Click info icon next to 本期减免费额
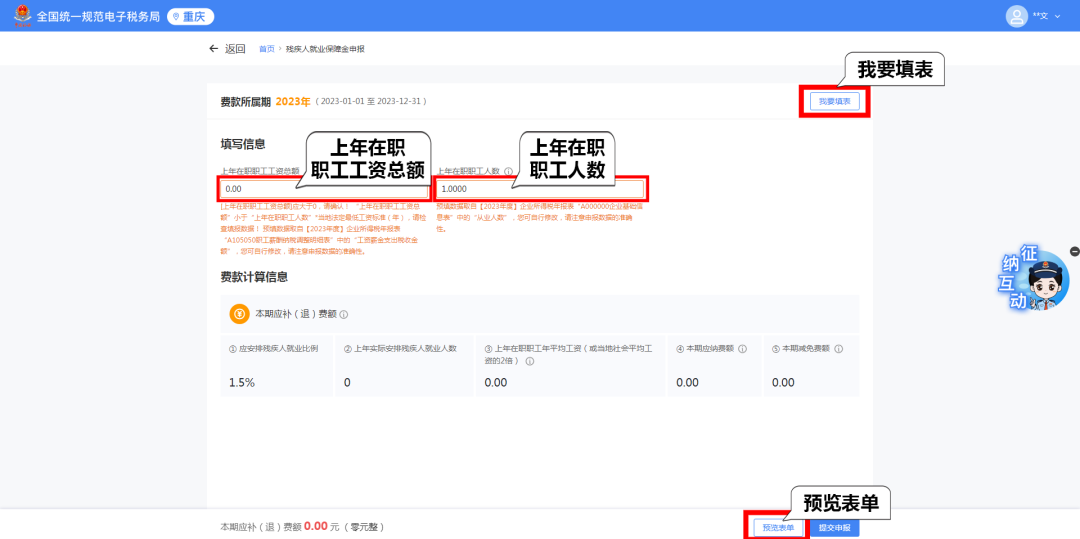The image size is (1080, 539). click(x=839, y=349)
